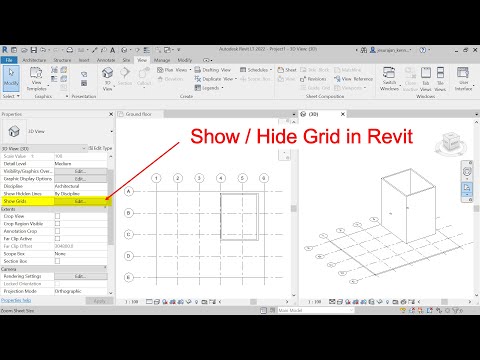This screenshot has height=360, width=480.
Task: Click the Edit Type button
Action: [100, 148]
